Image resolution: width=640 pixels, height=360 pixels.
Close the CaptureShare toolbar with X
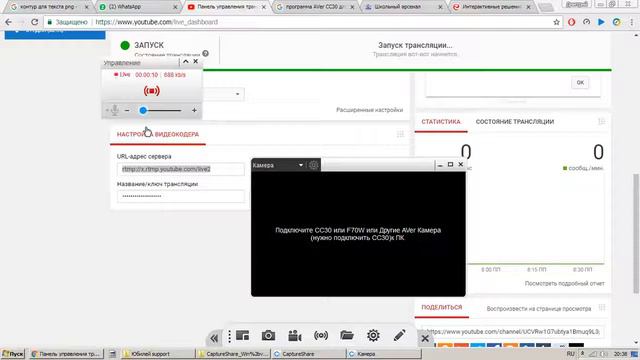click(425, 338)
